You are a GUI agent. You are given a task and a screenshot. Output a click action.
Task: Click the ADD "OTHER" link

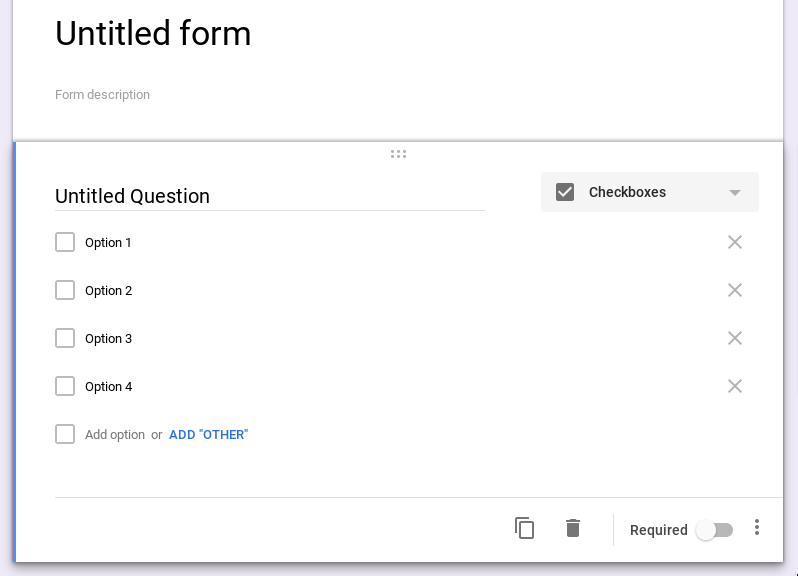[x=208, y=435]
